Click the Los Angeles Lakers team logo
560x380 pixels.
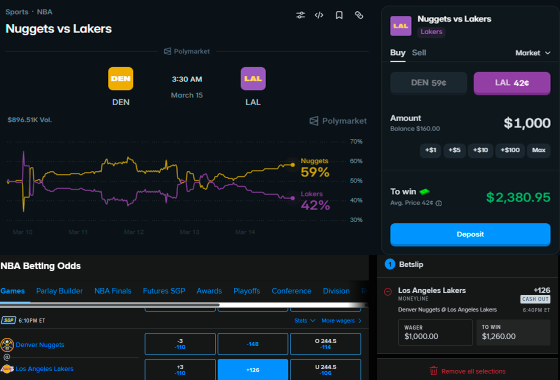(x=7, y=369)
